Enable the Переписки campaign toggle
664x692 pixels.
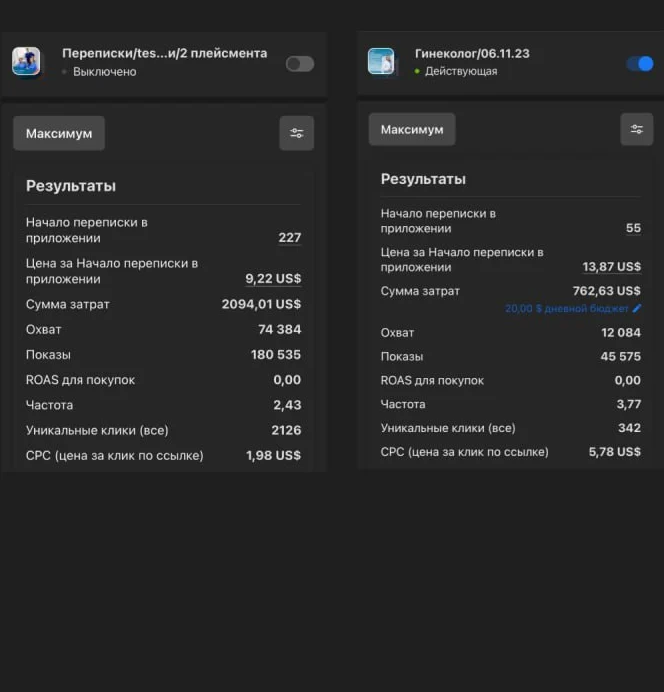click(x=300, y=64)
